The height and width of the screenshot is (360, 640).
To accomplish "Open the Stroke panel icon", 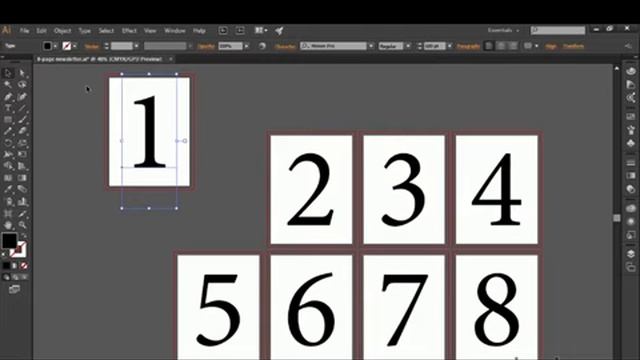I will click(631, 163).
